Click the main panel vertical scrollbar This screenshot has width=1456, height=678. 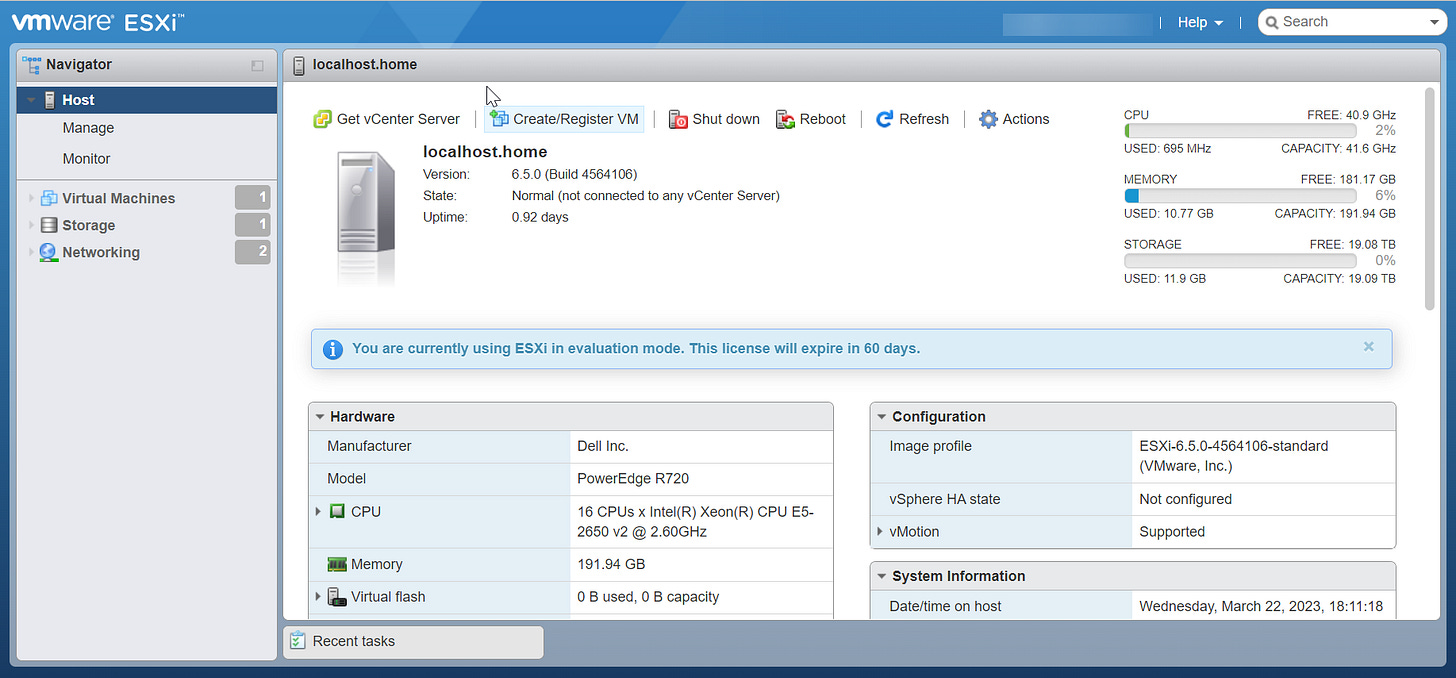click(x=1430, y=198)
